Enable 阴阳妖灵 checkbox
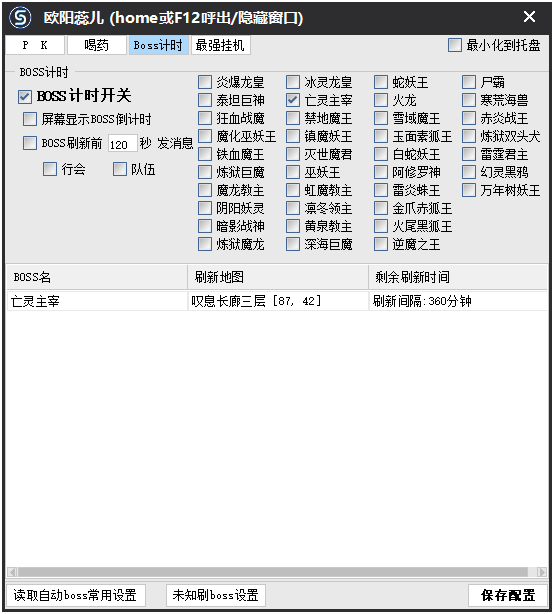The image size is (554, 614). click(205, 208)
